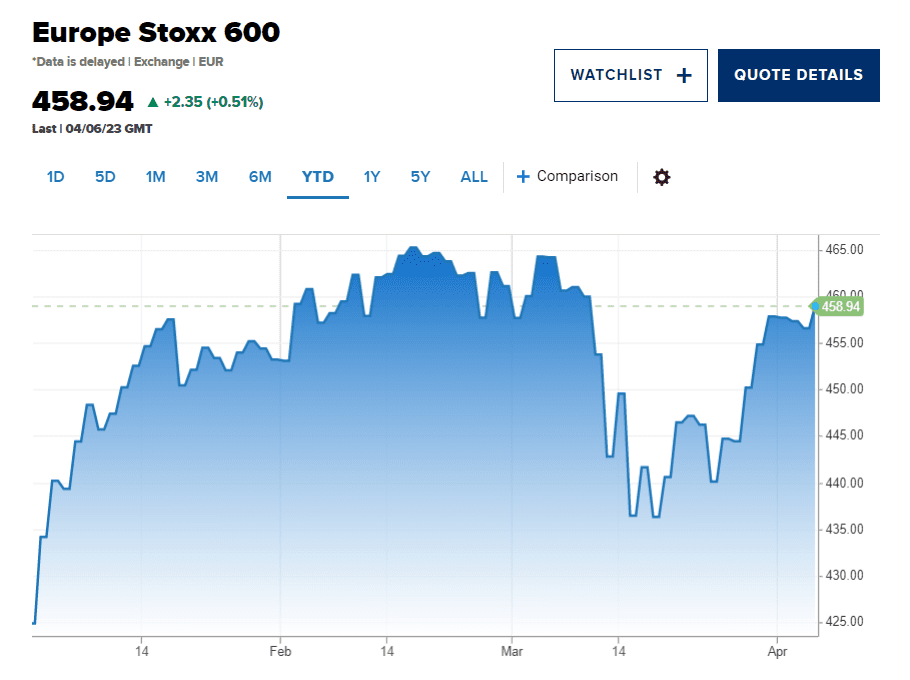The image size is (910, 680).
Task: Click the plus icon in Watchlist button
Action: [x=684, y=75]
